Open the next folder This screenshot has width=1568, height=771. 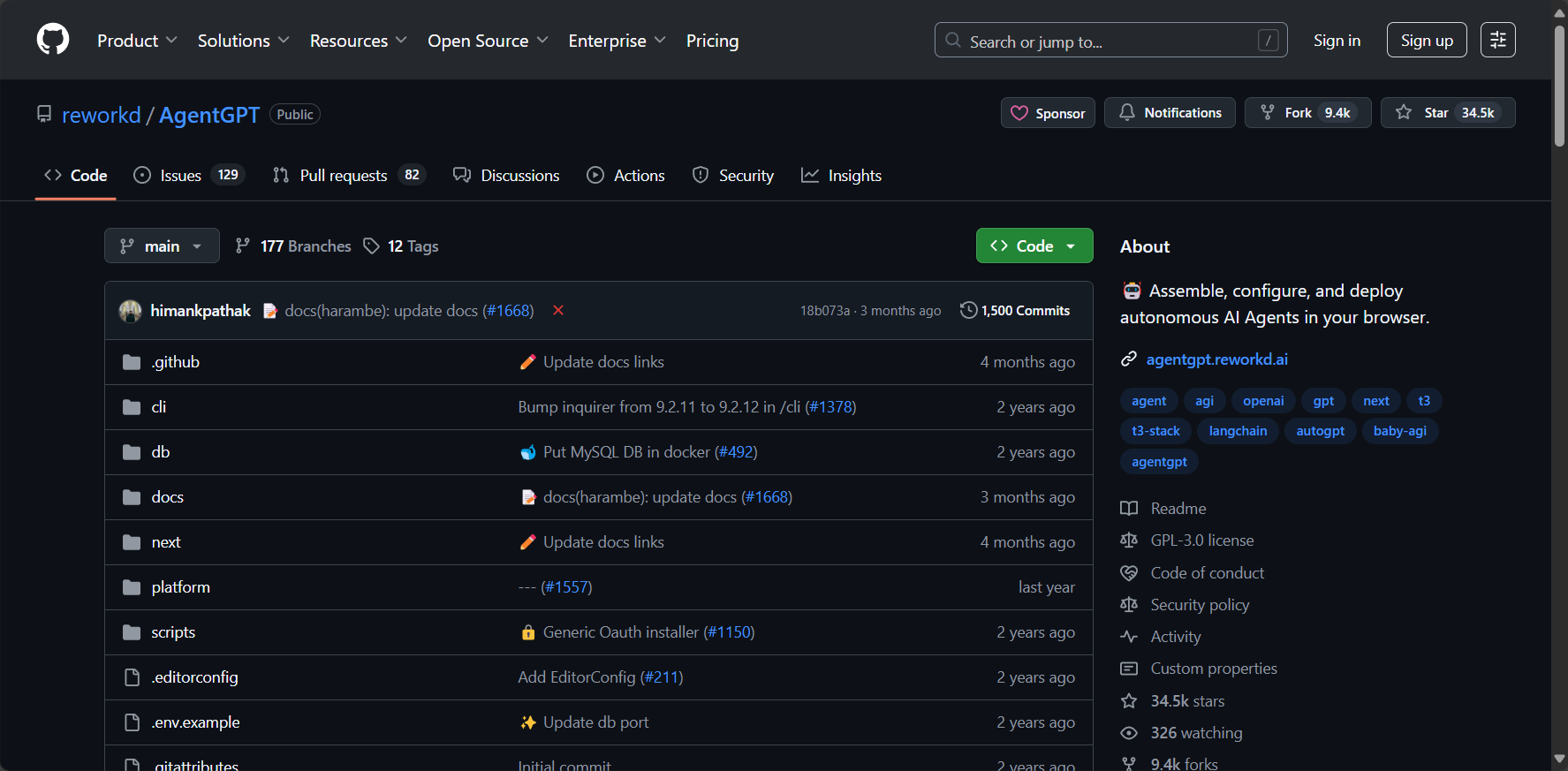(x=166, y=542)
